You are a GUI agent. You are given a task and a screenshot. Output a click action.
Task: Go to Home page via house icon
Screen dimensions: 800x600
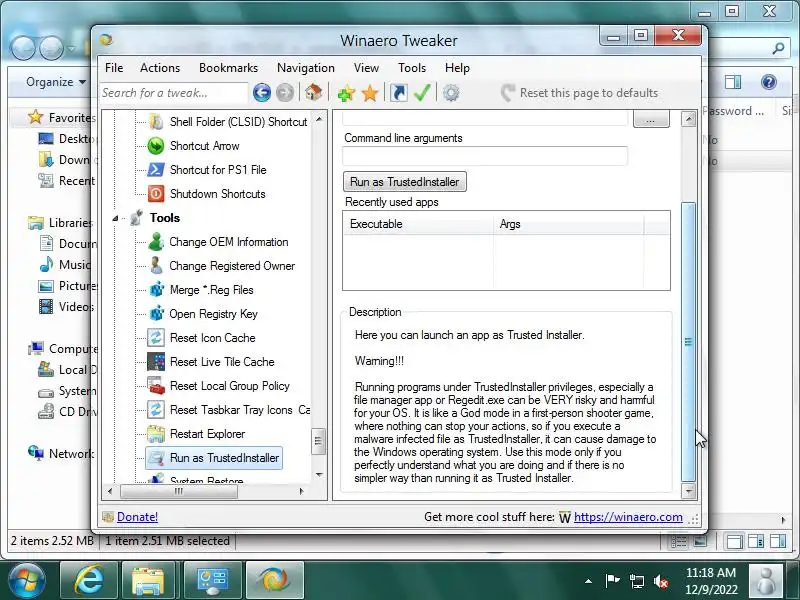(313, 92)
